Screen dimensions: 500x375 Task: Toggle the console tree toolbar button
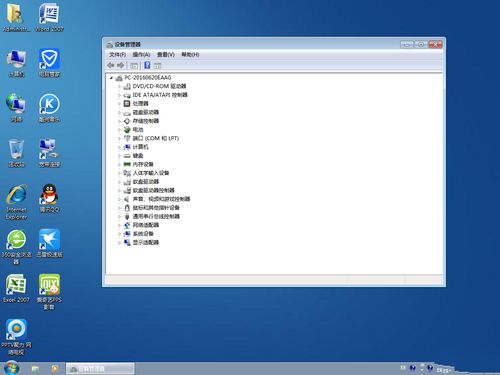click(x=134, y=66)
